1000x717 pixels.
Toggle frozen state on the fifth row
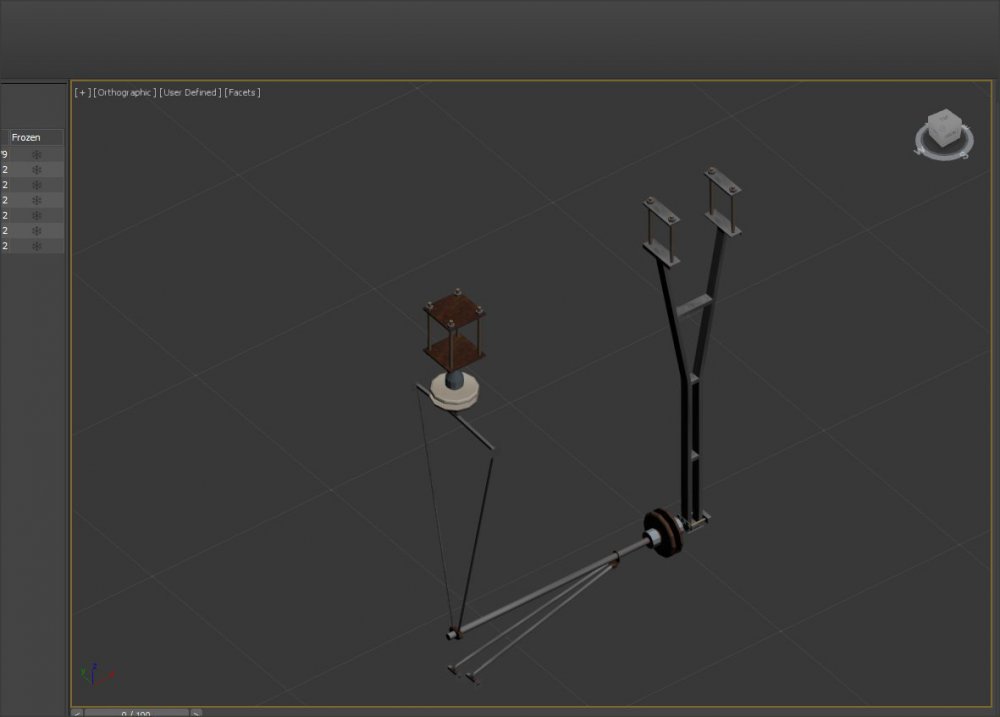37,215
